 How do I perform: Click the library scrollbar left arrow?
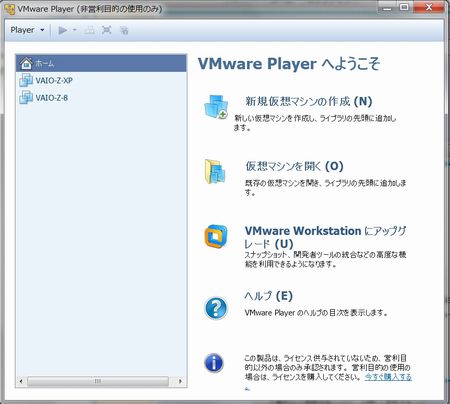pos(21,381)
